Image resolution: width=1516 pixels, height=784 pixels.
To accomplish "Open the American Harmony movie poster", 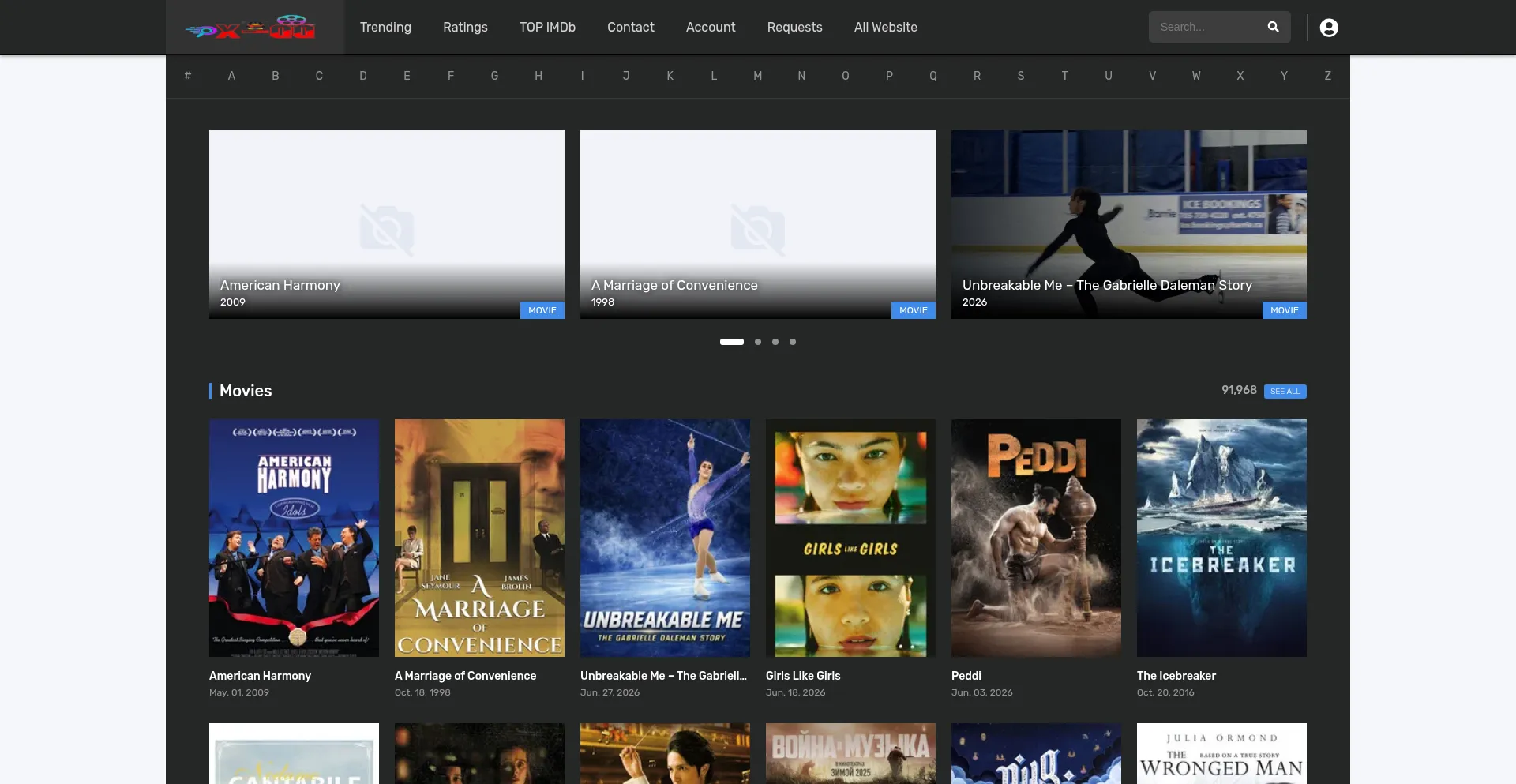I will tap(294, 538).
